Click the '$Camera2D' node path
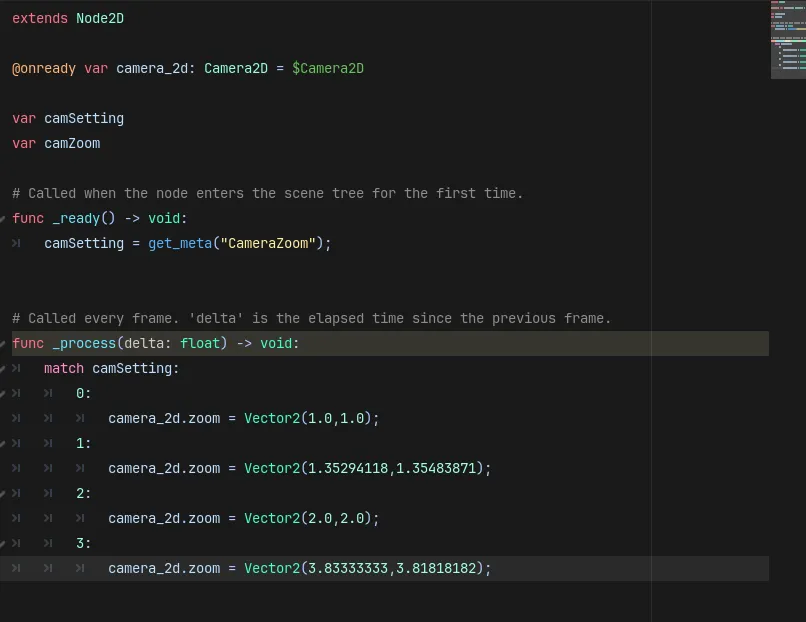 coord(327,68)
